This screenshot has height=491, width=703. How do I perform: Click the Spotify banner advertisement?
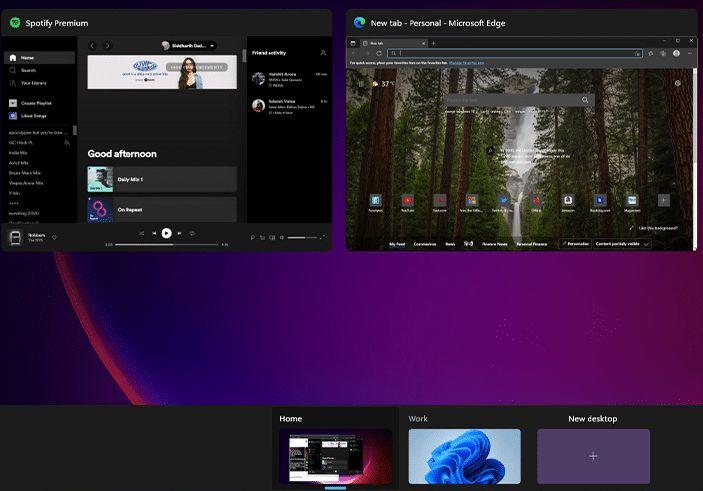click(x=162, y=72)
